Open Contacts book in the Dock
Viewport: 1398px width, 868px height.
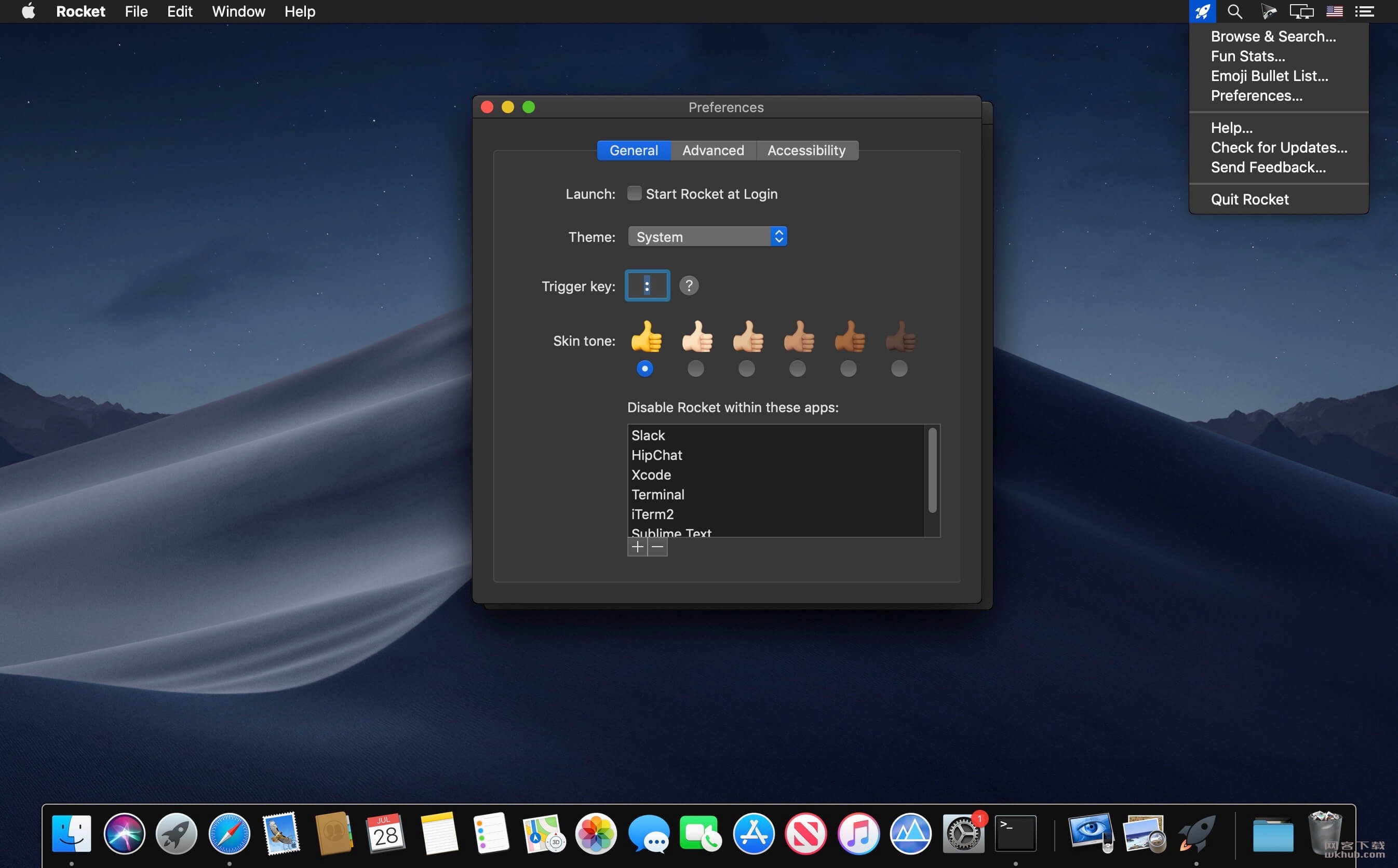tap(334, 834)
